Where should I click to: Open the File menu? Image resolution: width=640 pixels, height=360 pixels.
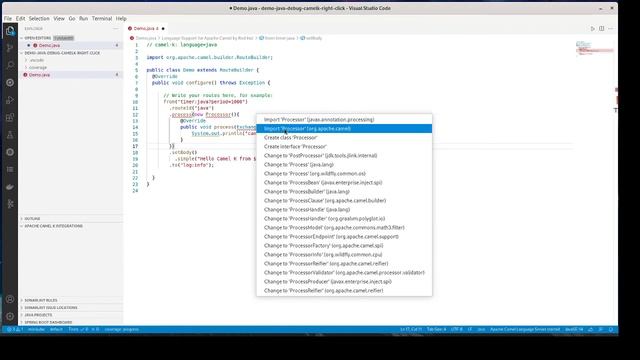click(8, 18)
